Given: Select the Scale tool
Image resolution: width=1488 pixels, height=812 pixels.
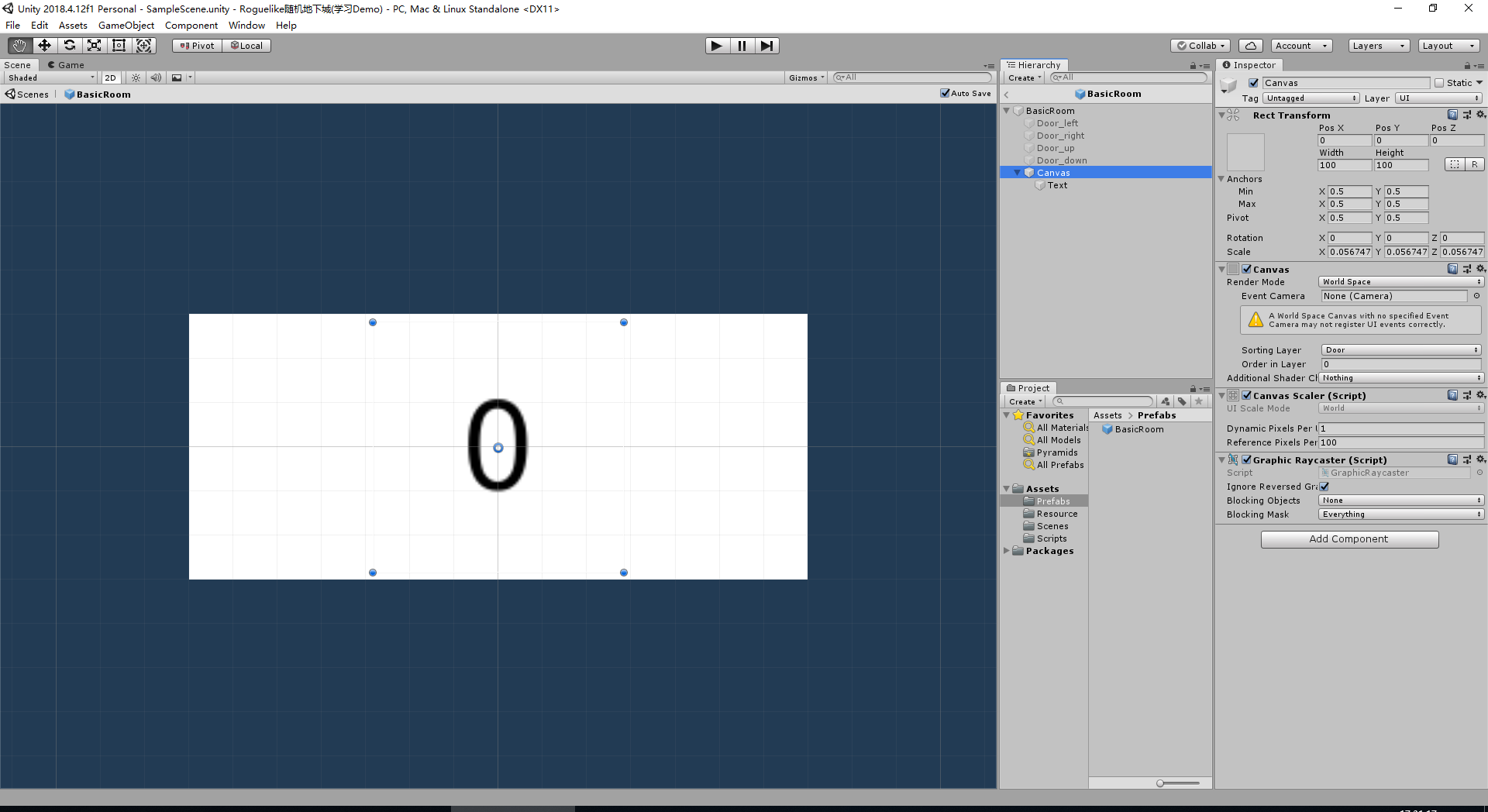Looking at the screenshot, I should [x=94, y=45].
